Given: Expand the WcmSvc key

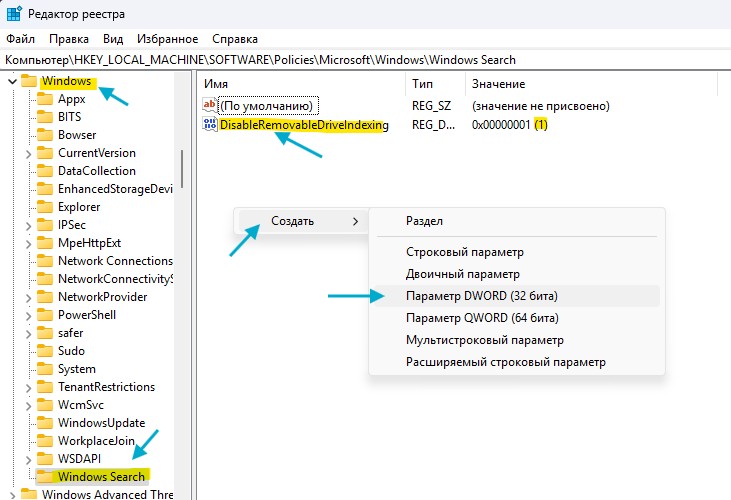Looking at the screenshot, I should (28, 405).
